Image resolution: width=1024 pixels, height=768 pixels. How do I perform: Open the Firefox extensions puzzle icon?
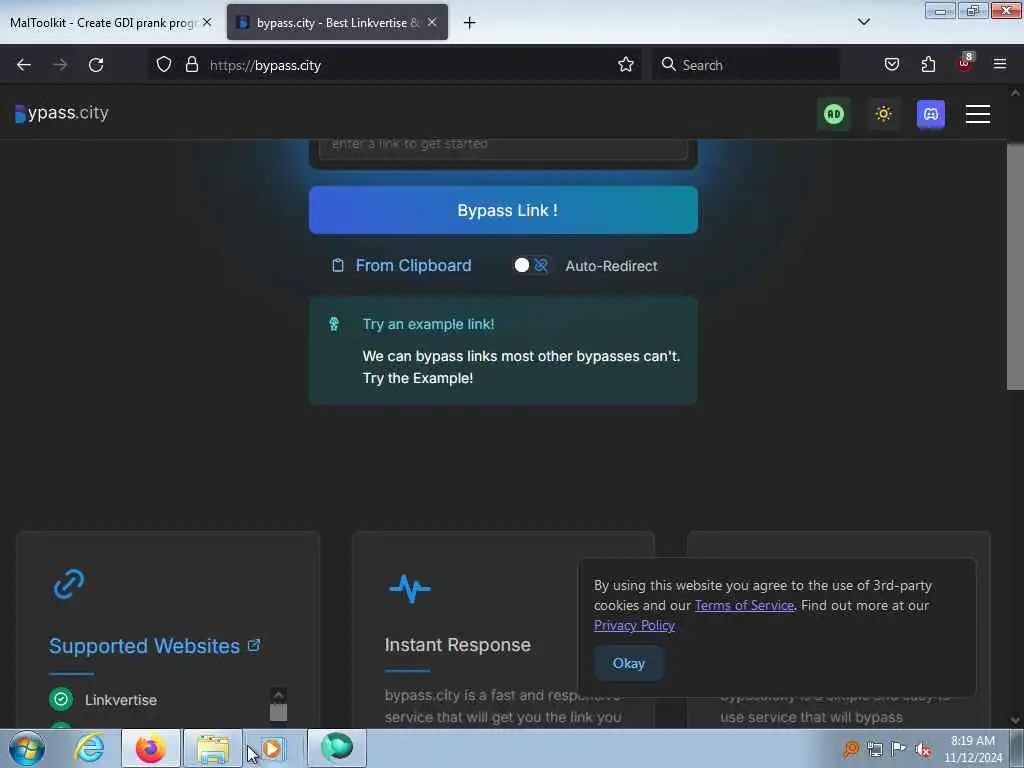(x=928, y=64)
